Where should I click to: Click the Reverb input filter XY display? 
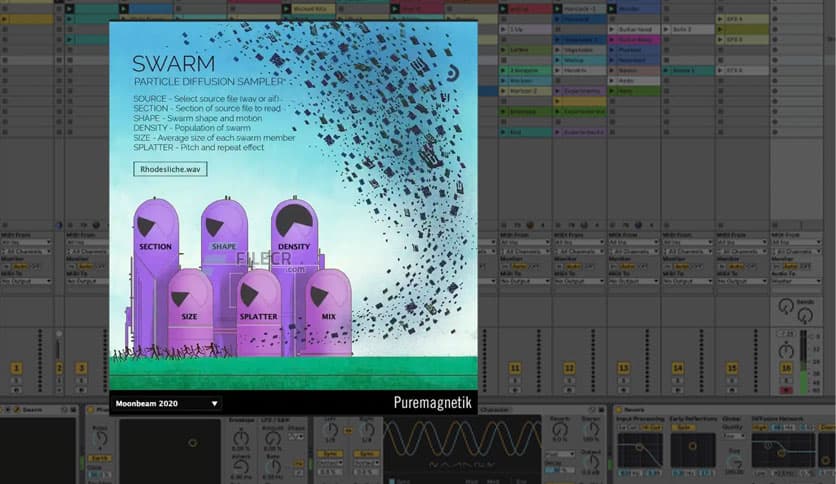point(640,450)
